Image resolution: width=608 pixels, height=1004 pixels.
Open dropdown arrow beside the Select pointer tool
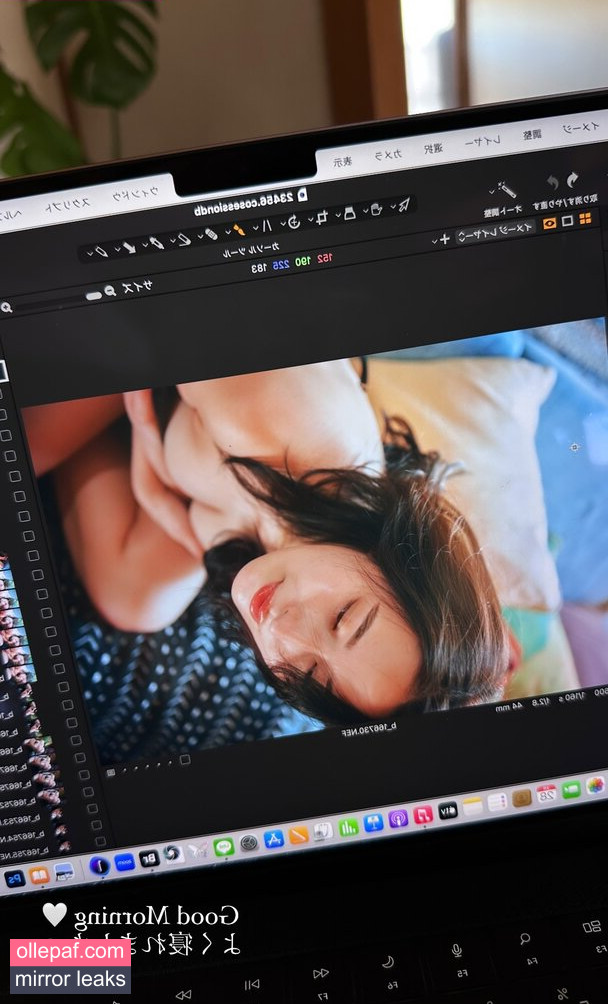(393, 206)
